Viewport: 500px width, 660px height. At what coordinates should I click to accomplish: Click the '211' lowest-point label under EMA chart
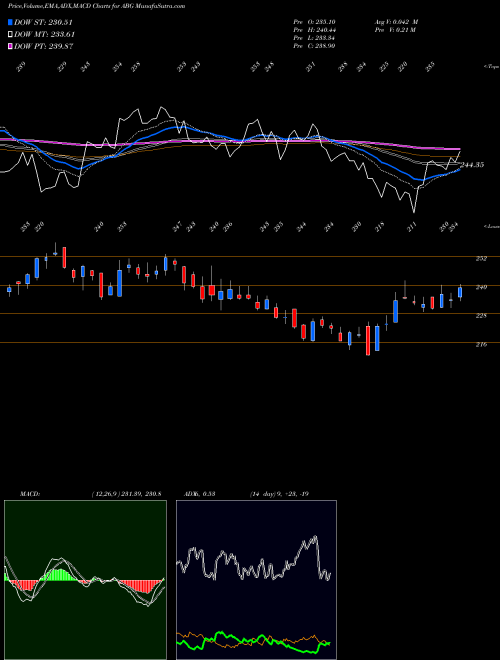pos(412,227)
